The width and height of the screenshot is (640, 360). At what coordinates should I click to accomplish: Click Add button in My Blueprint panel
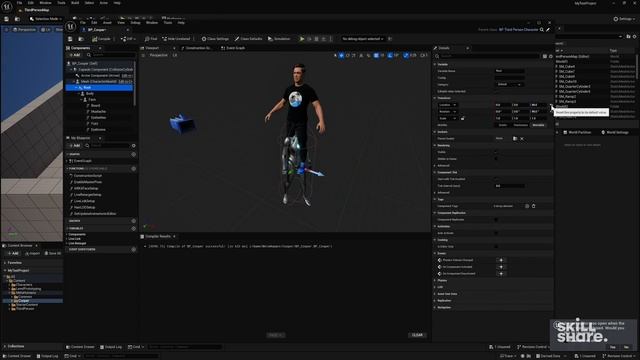(75, 145)
